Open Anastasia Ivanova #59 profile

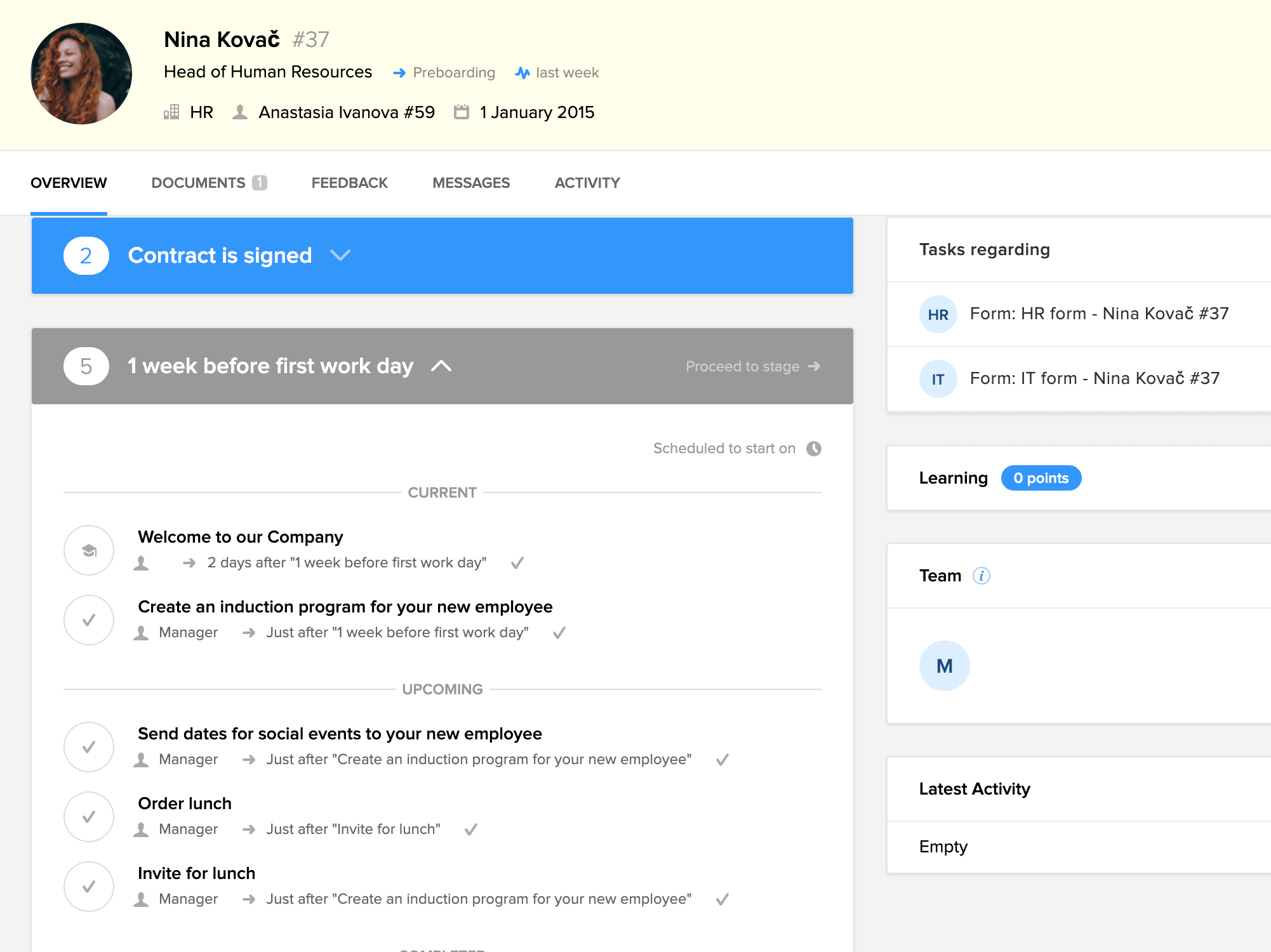(345, 112)
